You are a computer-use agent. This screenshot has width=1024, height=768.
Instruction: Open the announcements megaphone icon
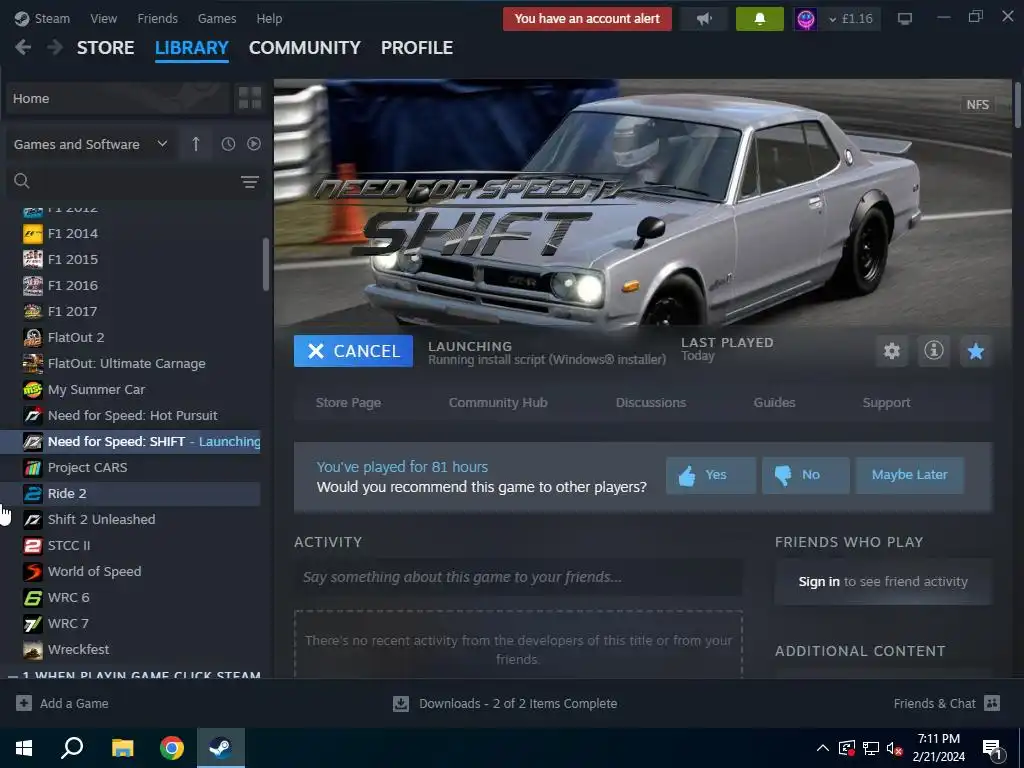pyautogui.click(x=704, y=19)
